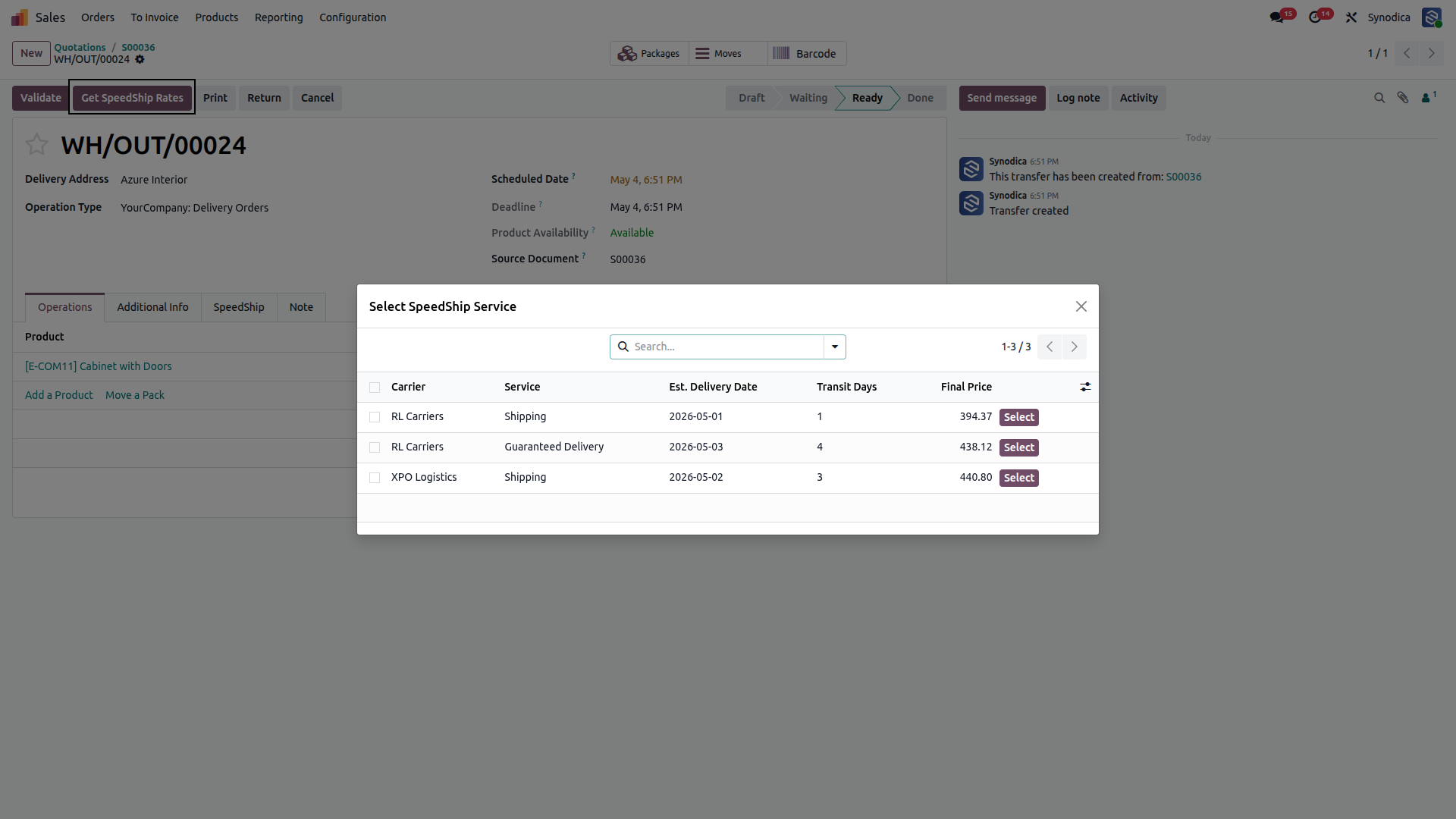Open S00036 breadcrumb link
Image resolution: width=1456 pixels, height=819 pixels.
click(x=138, y=47)
